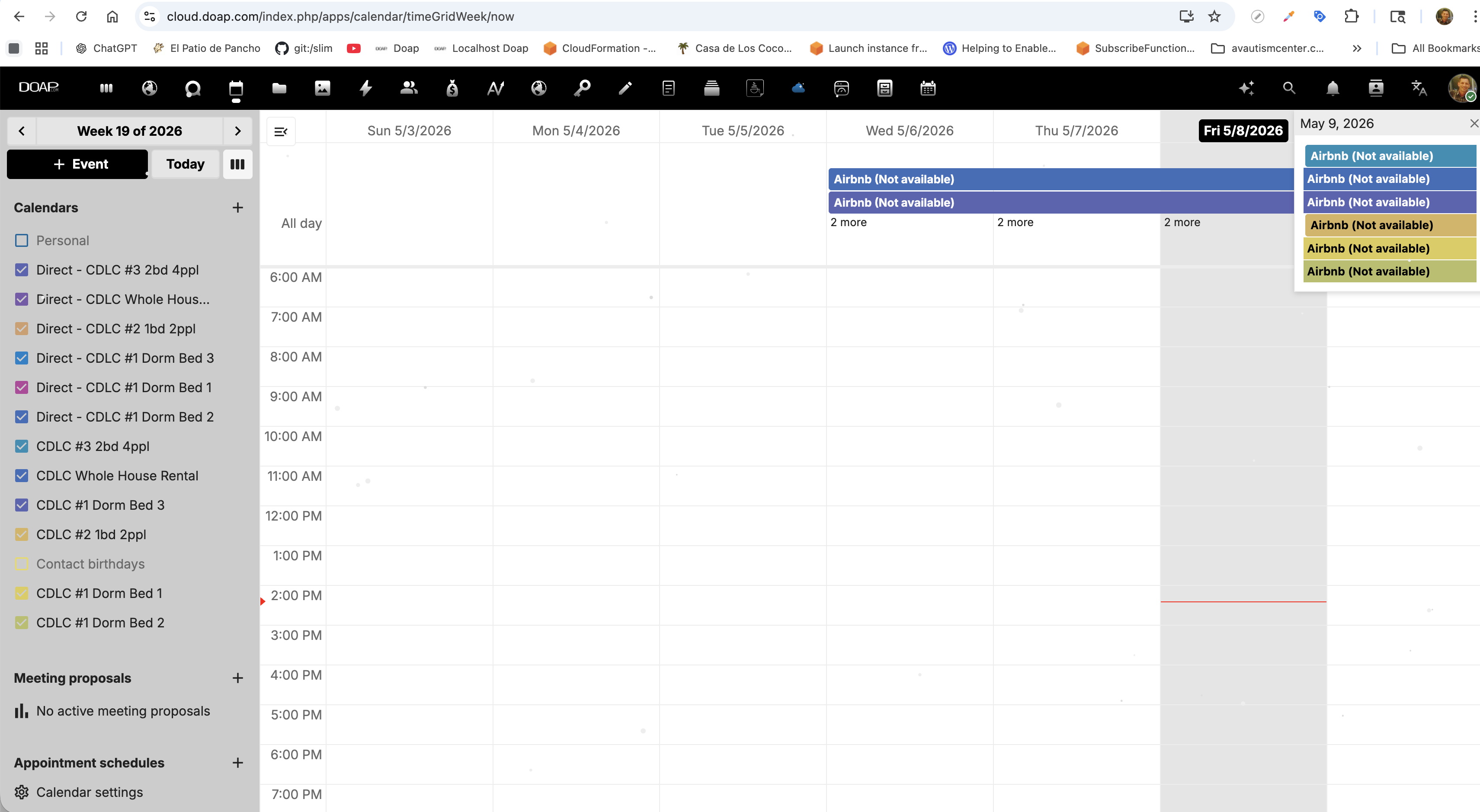This screenshot has width=1480, height=812.
Task: Toggle CDLC Whole House Rental calendar
Action: pyautogui.click(x=21, y=476)
